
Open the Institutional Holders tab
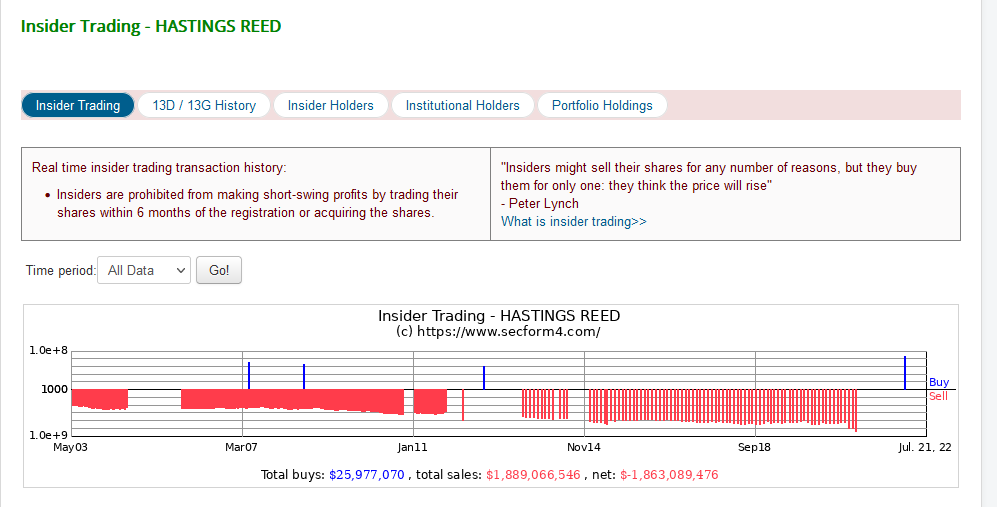coord(462,106)
